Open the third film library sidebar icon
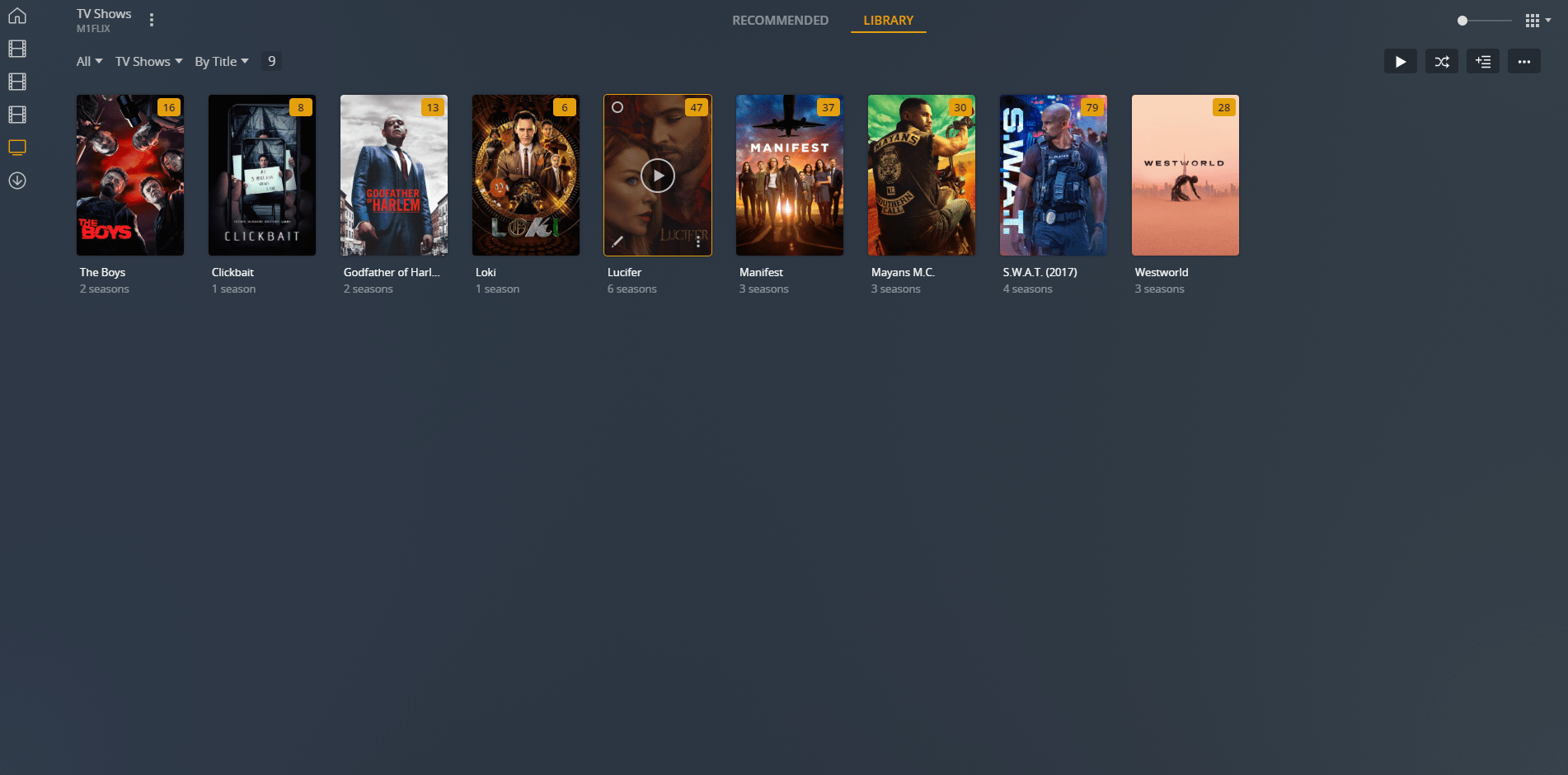Image resolution: width=1568 pixels, height=775 pixels. tap(17, 115)
